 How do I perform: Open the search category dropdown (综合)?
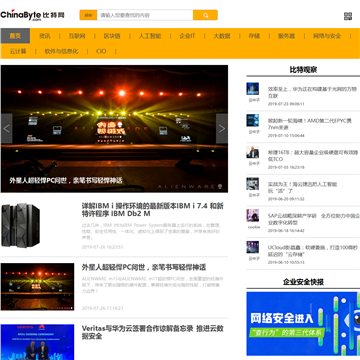click(x=88, y=15)
